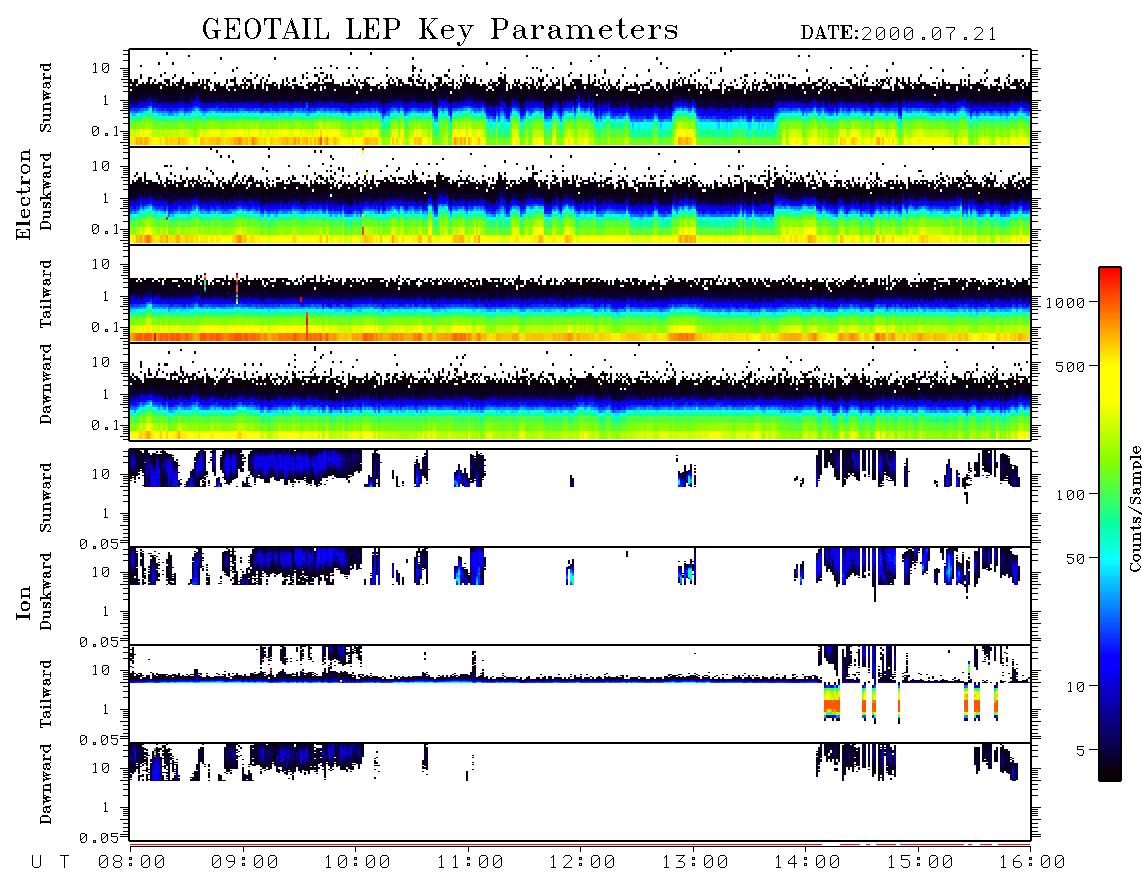Click the U T axis label
1142x880 pixels.
[x=50, y=862]
